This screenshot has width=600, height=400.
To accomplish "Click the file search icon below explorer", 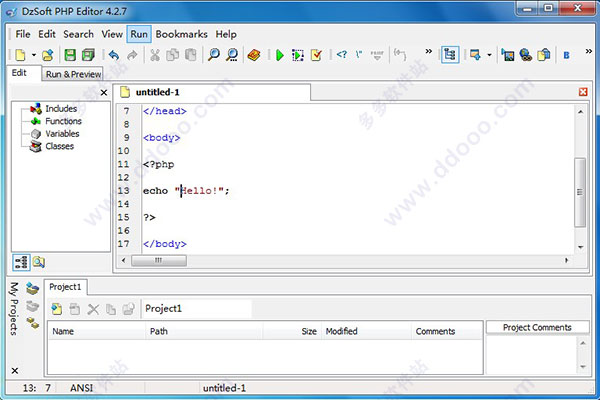I will tap(39, 262).
